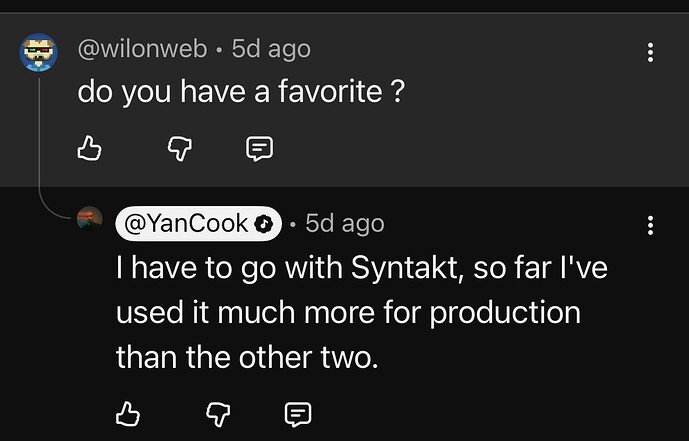Like the comment by @wilonweb
This screenshot has height=441, width=689.
89,148
